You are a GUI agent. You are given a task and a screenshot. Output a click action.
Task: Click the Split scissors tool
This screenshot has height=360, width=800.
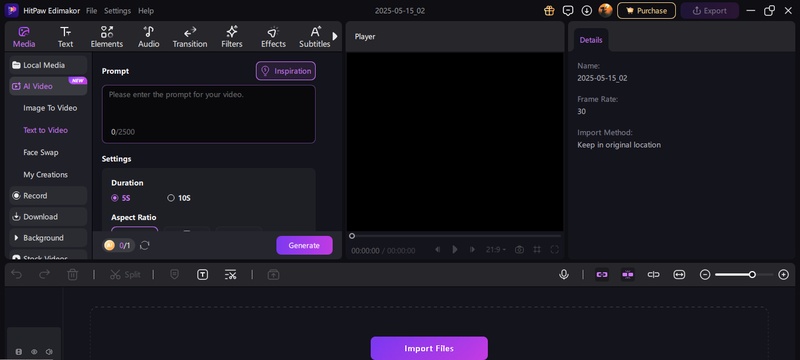(125, 275)
